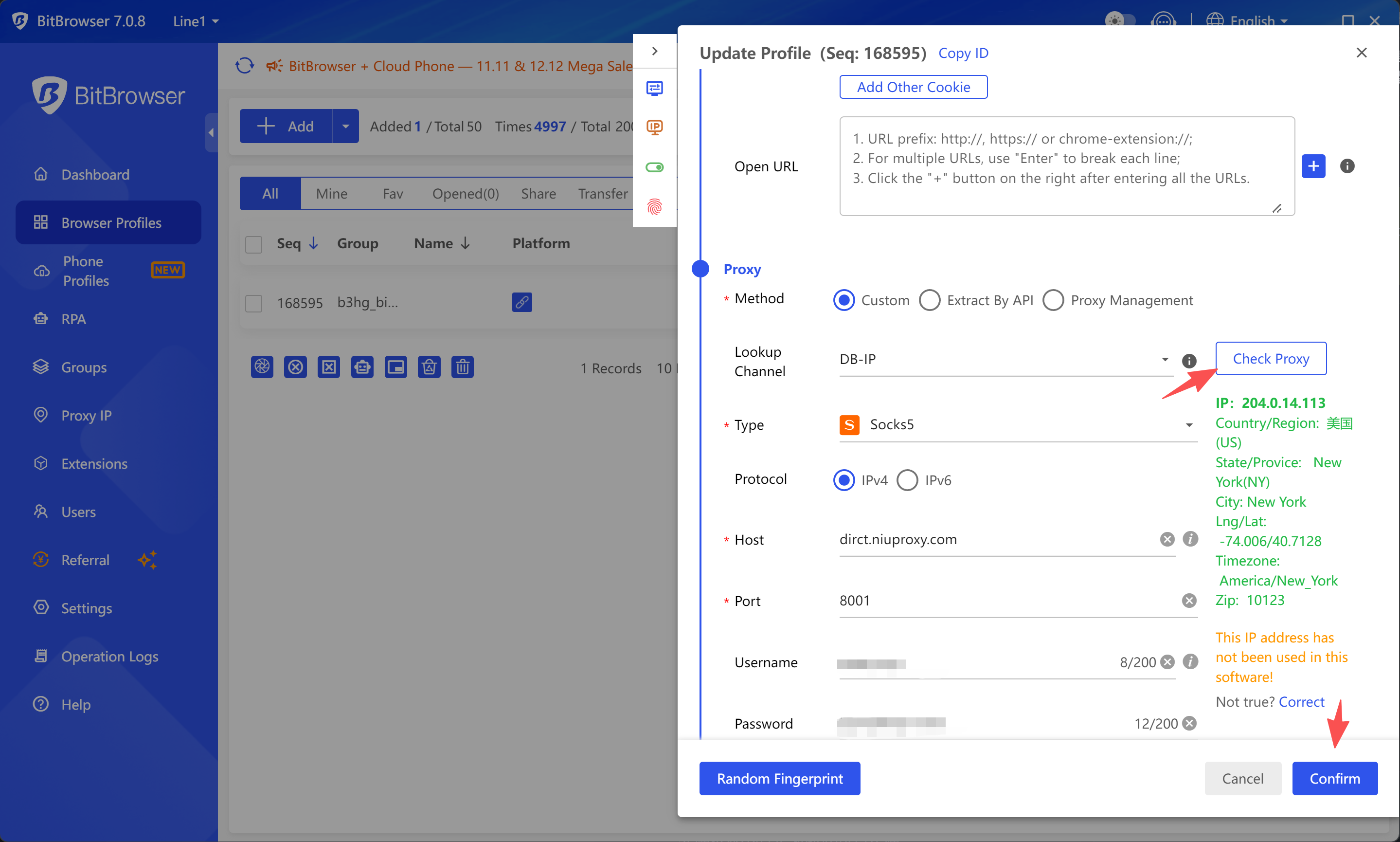Open the English language dropdown
The image size is (1400, 842).
[1247, 21]
